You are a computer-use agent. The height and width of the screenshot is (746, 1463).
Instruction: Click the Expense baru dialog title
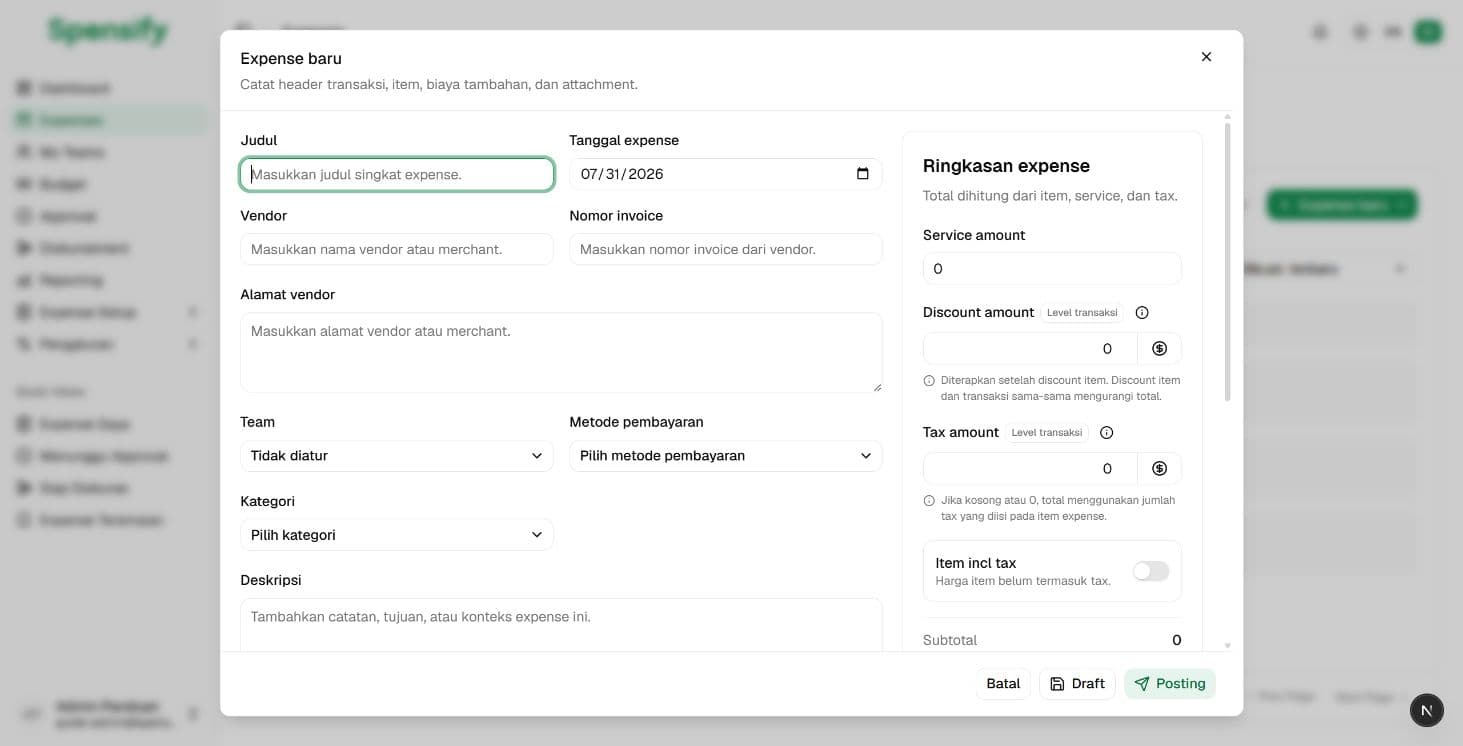click(x=291, y=59)
